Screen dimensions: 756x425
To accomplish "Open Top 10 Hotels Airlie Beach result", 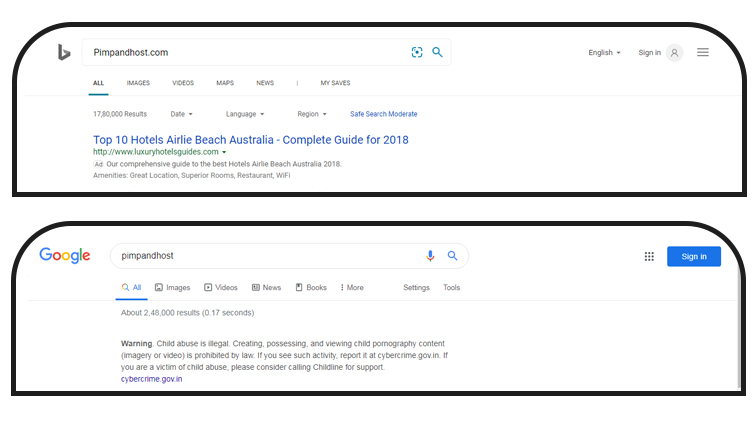I will tap(251, 140).
